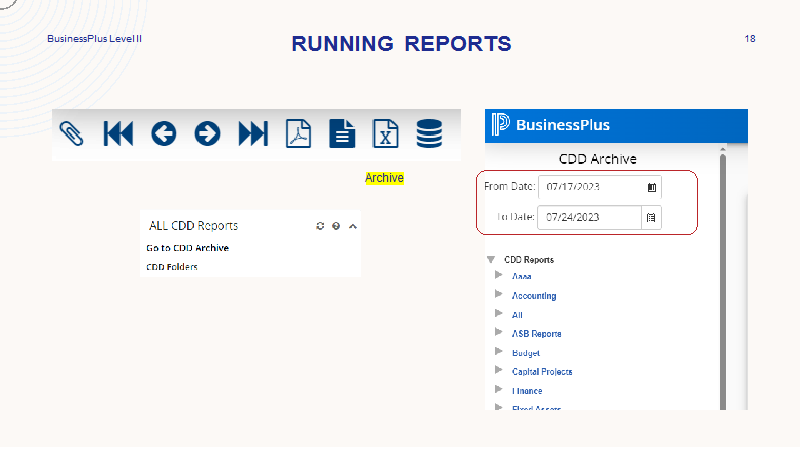Click the BusinessPlus logo
800x450 pixels.
(x=550, y=125)
